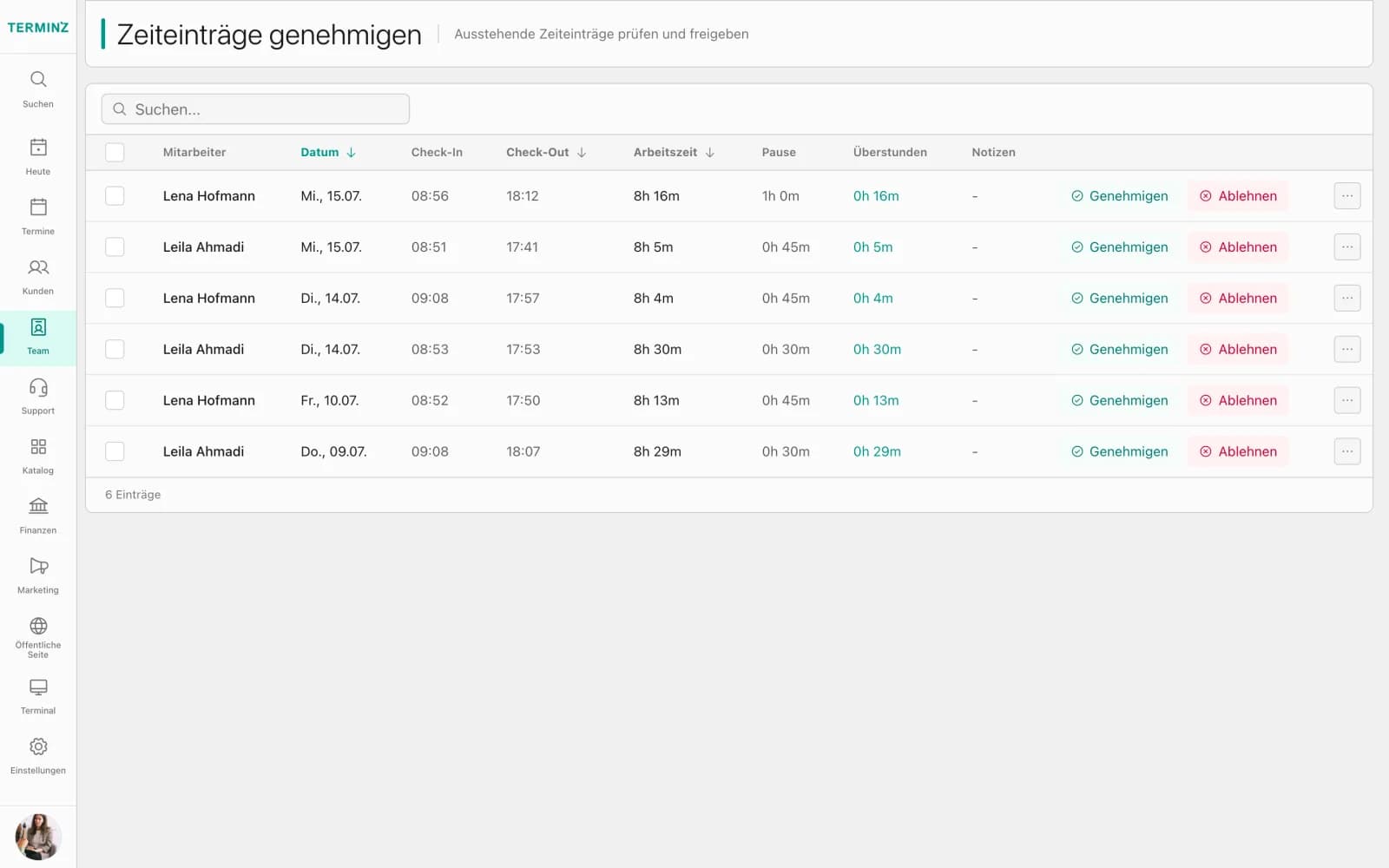Click the TERMINZ logo
The height and width of the screenshot is (868, 1389).
click(38, 27)
